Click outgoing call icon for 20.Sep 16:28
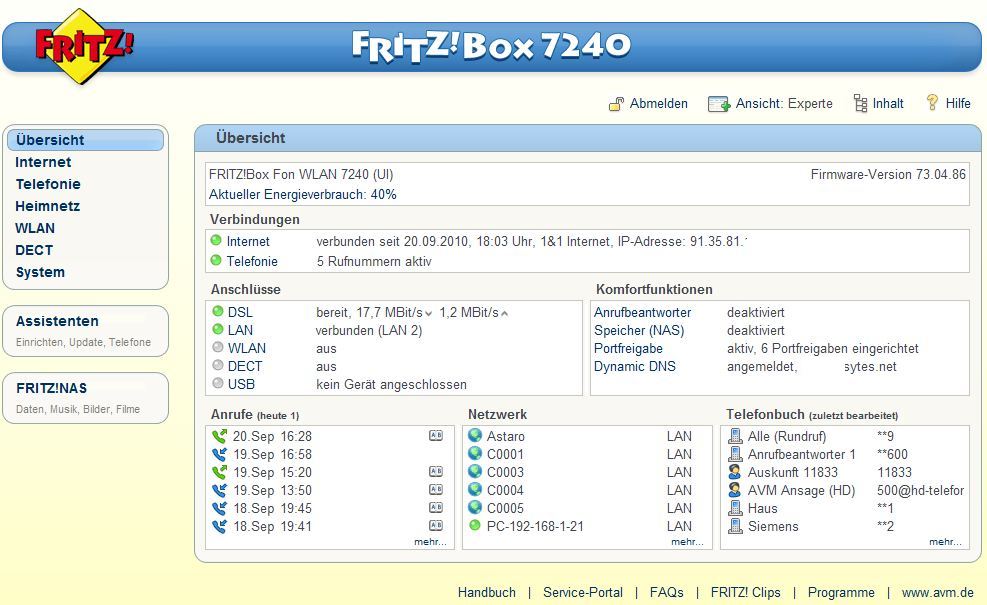The height and width of the screenshot is (605, 987). (220, 436)
